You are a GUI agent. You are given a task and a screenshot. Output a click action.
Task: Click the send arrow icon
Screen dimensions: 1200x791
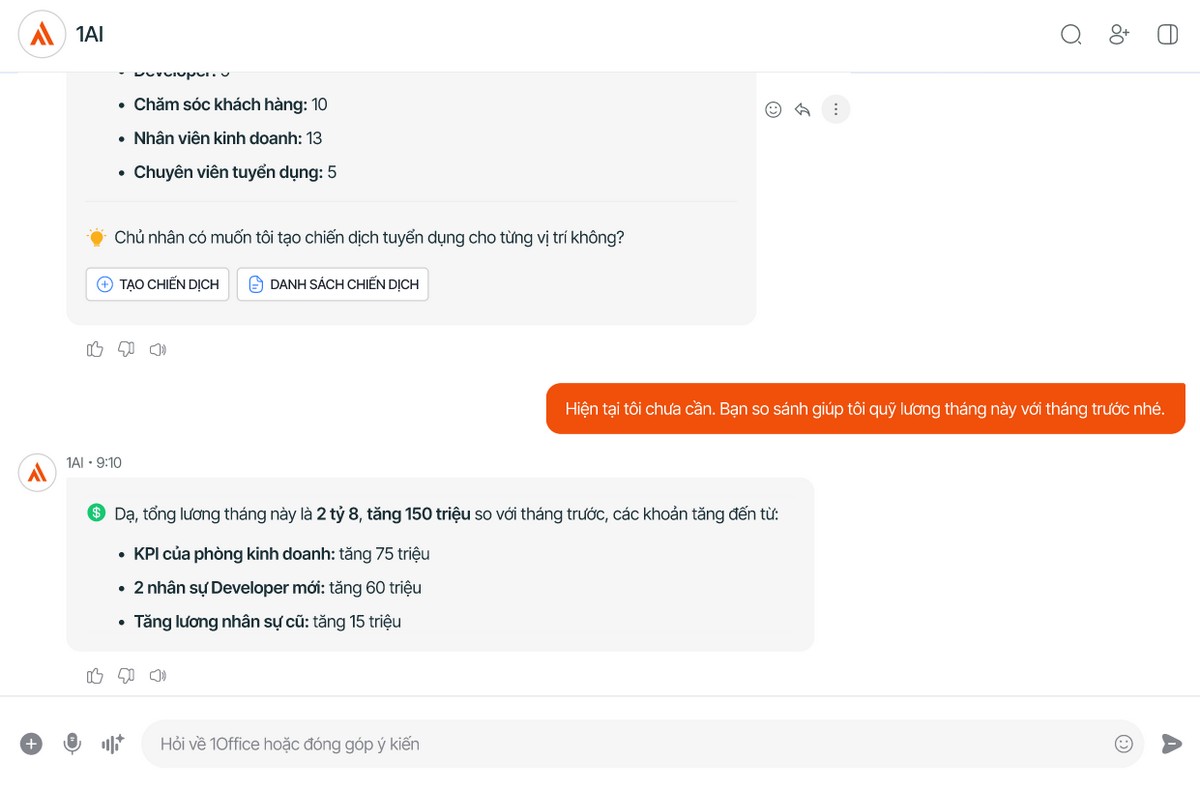pyautogui.click(x=1171, y=743)
